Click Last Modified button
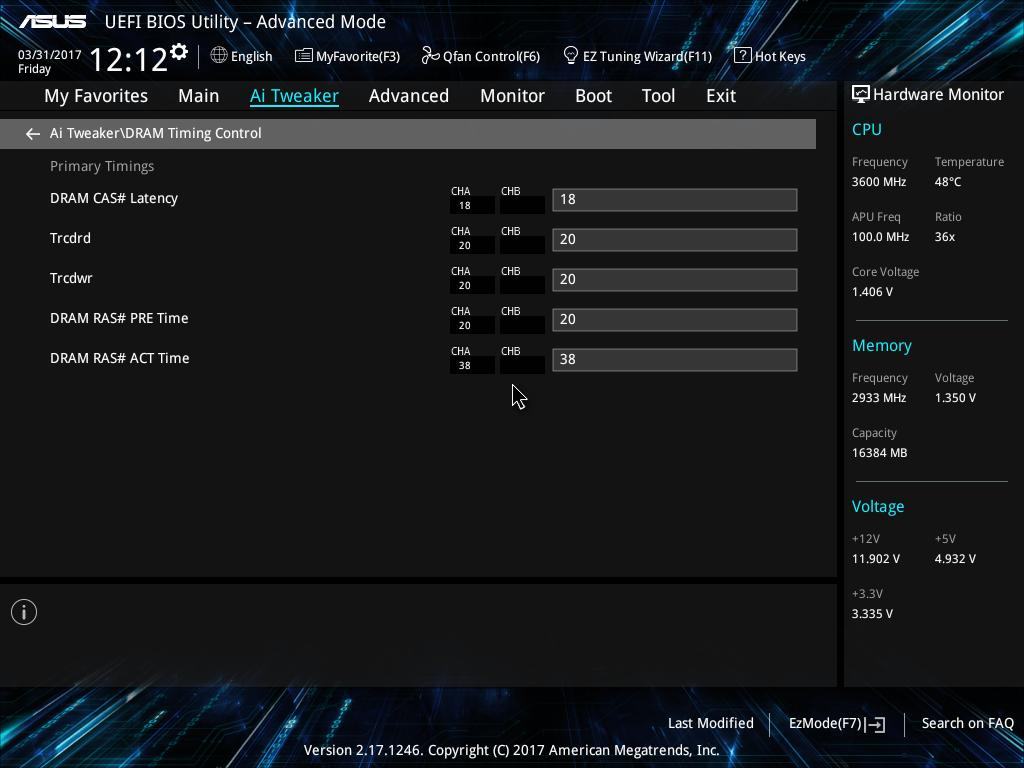 711,723
